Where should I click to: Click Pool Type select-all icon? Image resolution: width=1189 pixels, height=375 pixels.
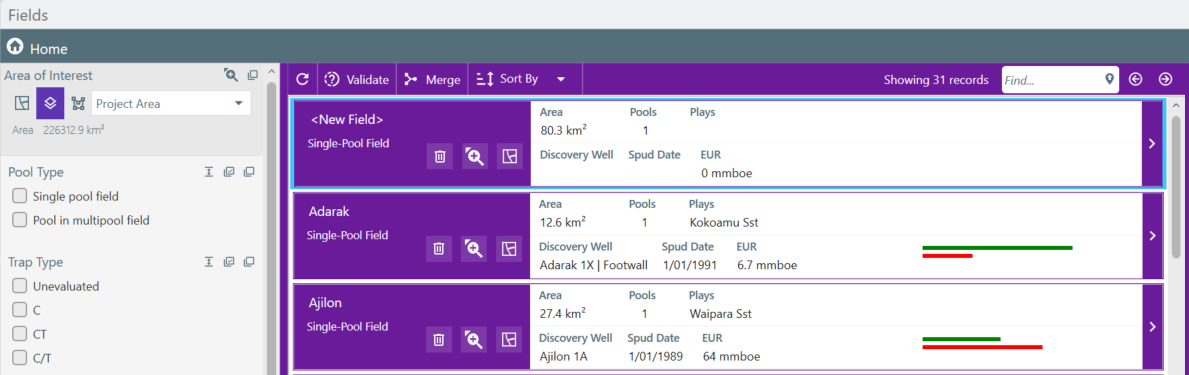coord(228,172)
